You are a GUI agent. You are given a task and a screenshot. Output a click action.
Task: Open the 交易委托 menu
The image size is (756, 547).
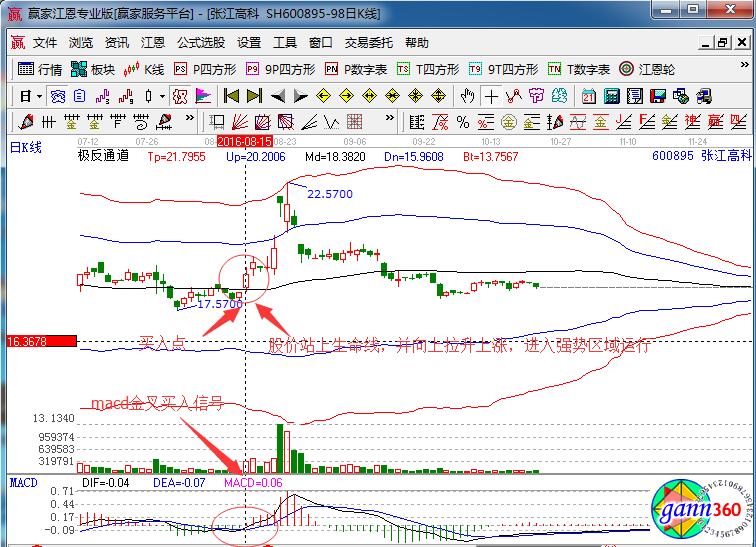(x=369, y=43)
